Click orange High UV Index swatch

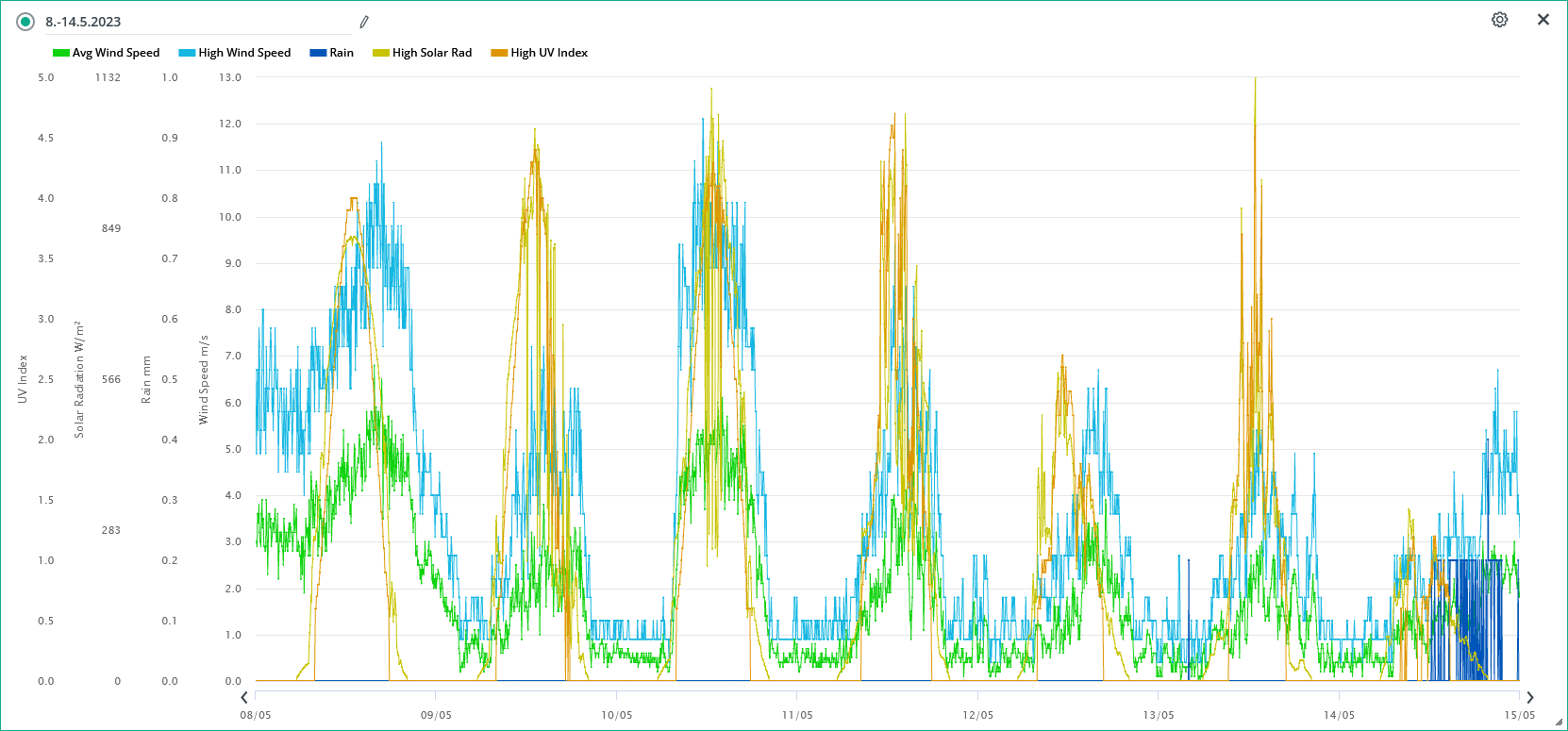(x=499, y=53)
